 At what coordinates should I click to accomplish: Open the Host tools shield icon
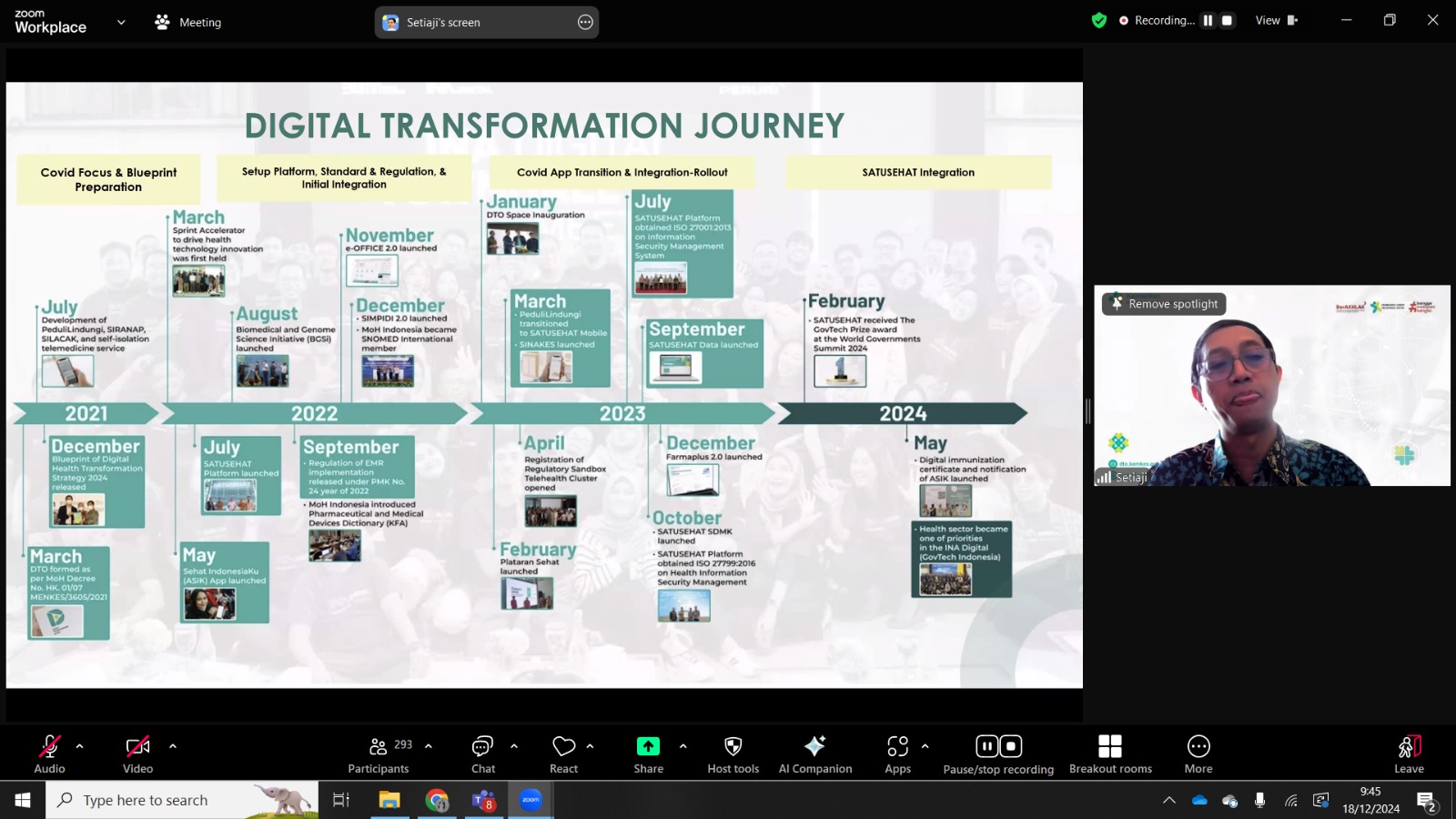point(733,746)
